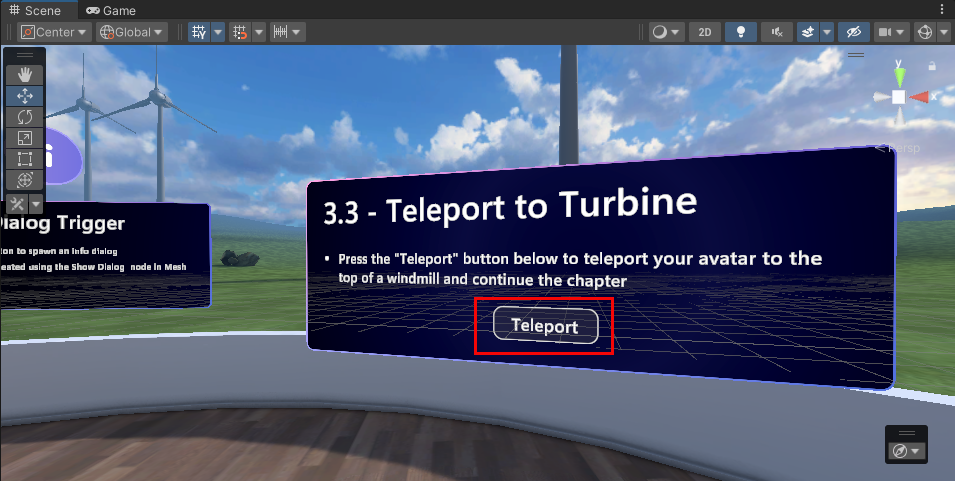Open the Scene view three-dot options menu

tap(943, 9)
